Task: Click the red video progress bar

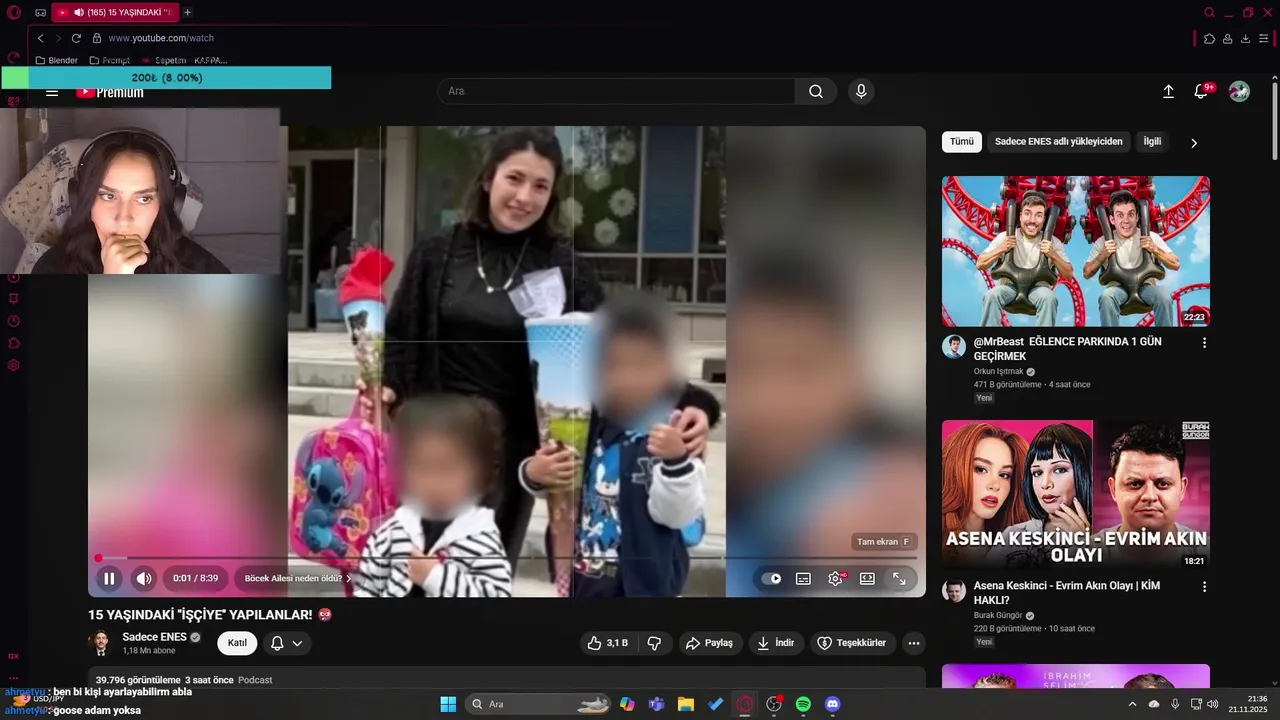Action: (x=507, y=557)
